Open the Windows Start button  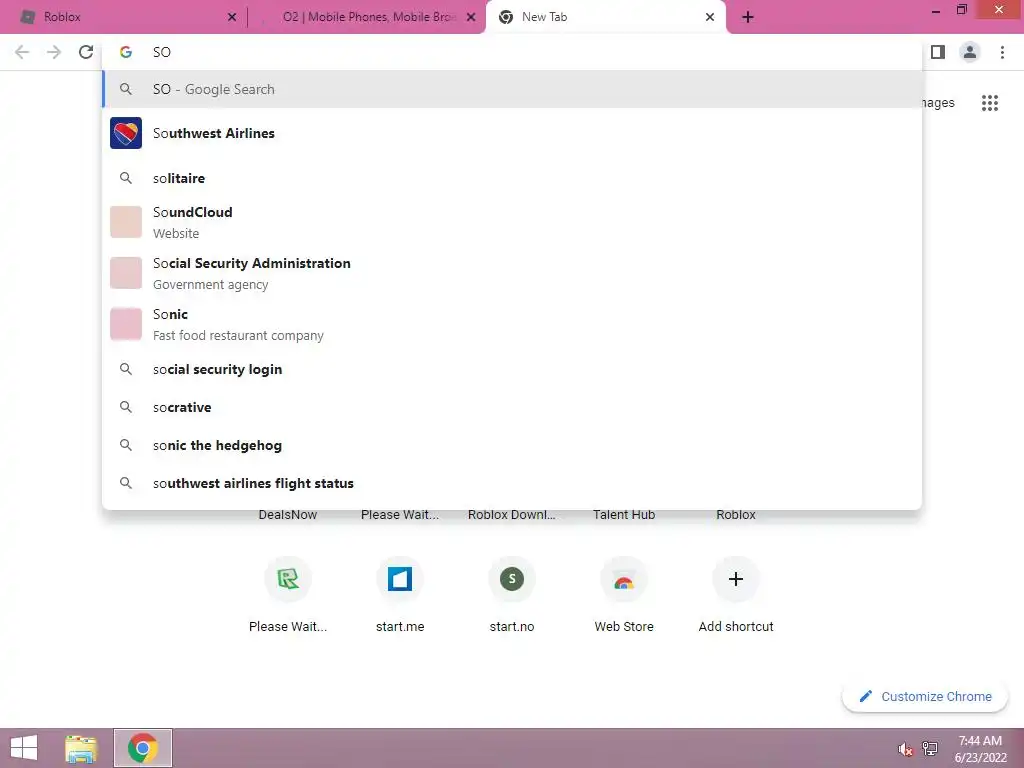point(24,748)
